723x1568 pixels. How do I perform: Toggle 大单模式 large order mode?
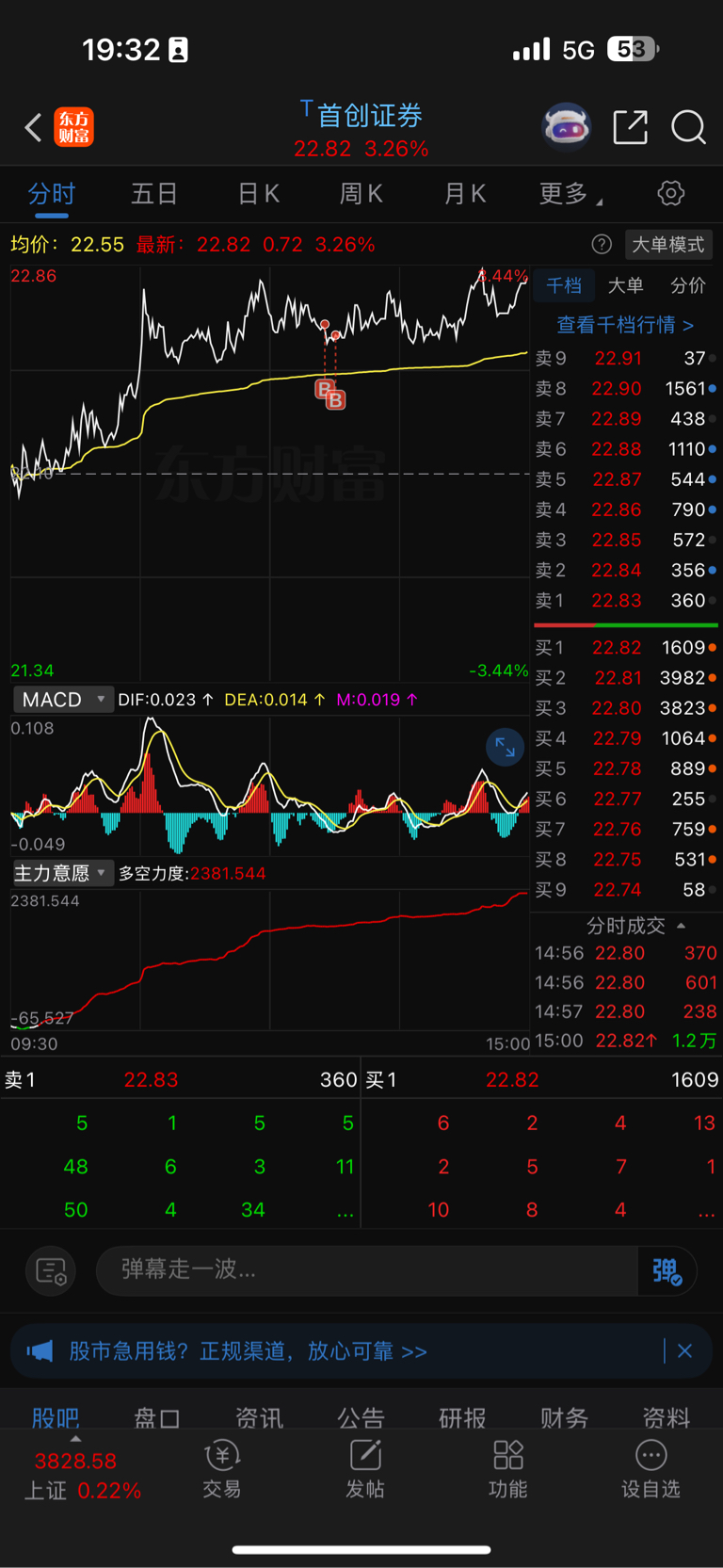point(668,245)
